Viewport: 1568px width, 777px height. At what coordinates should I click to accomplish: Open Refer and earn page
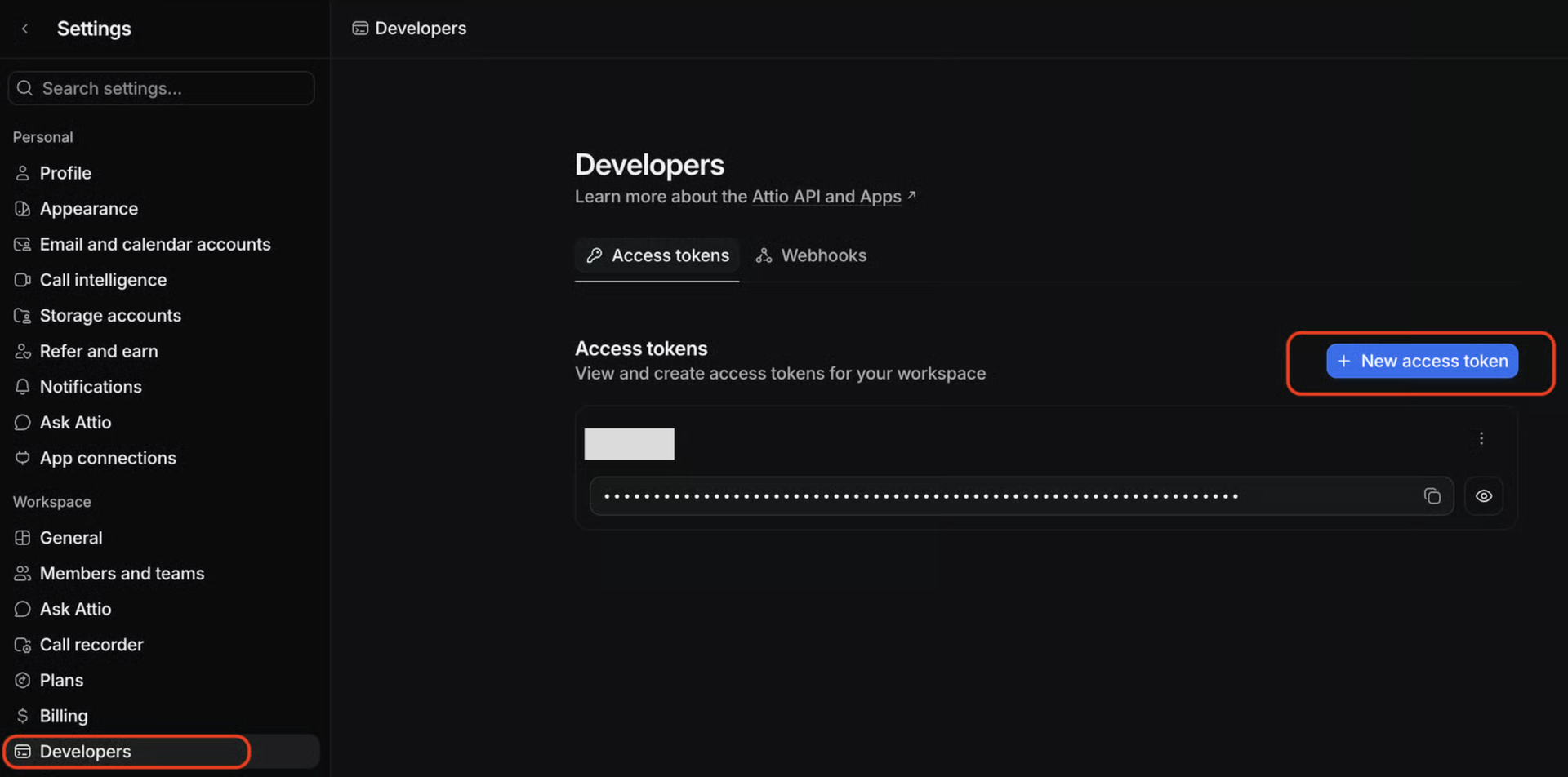(x=99, y=351)
